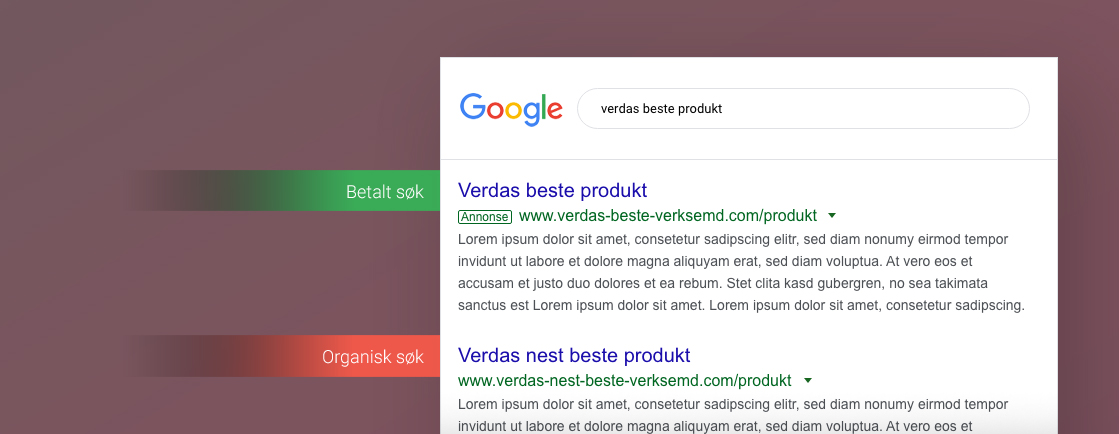Click the red letter e in Google logo

553,110
